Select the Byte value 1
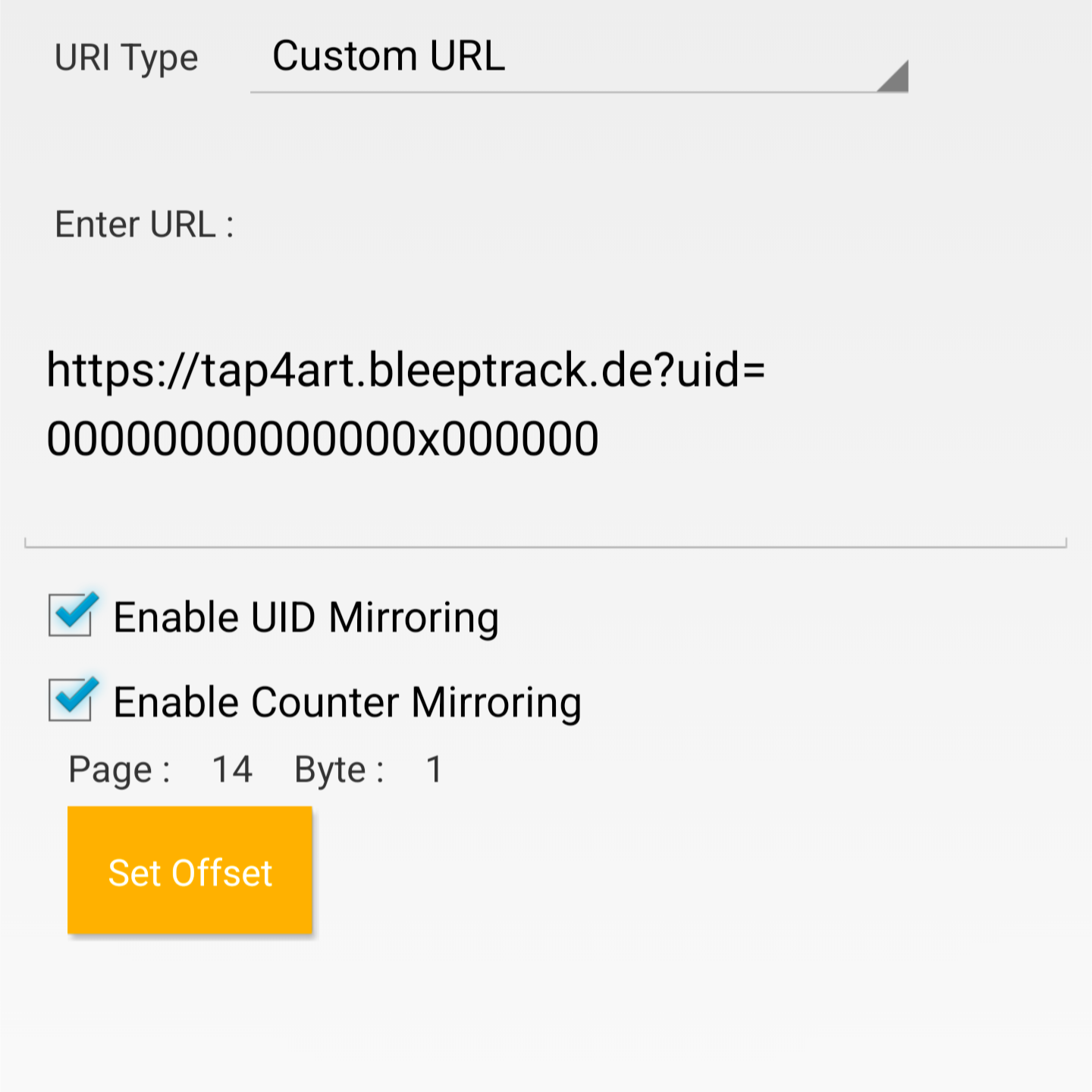Viewport: 1092px width, 1092px height. [x=435, y=770]
